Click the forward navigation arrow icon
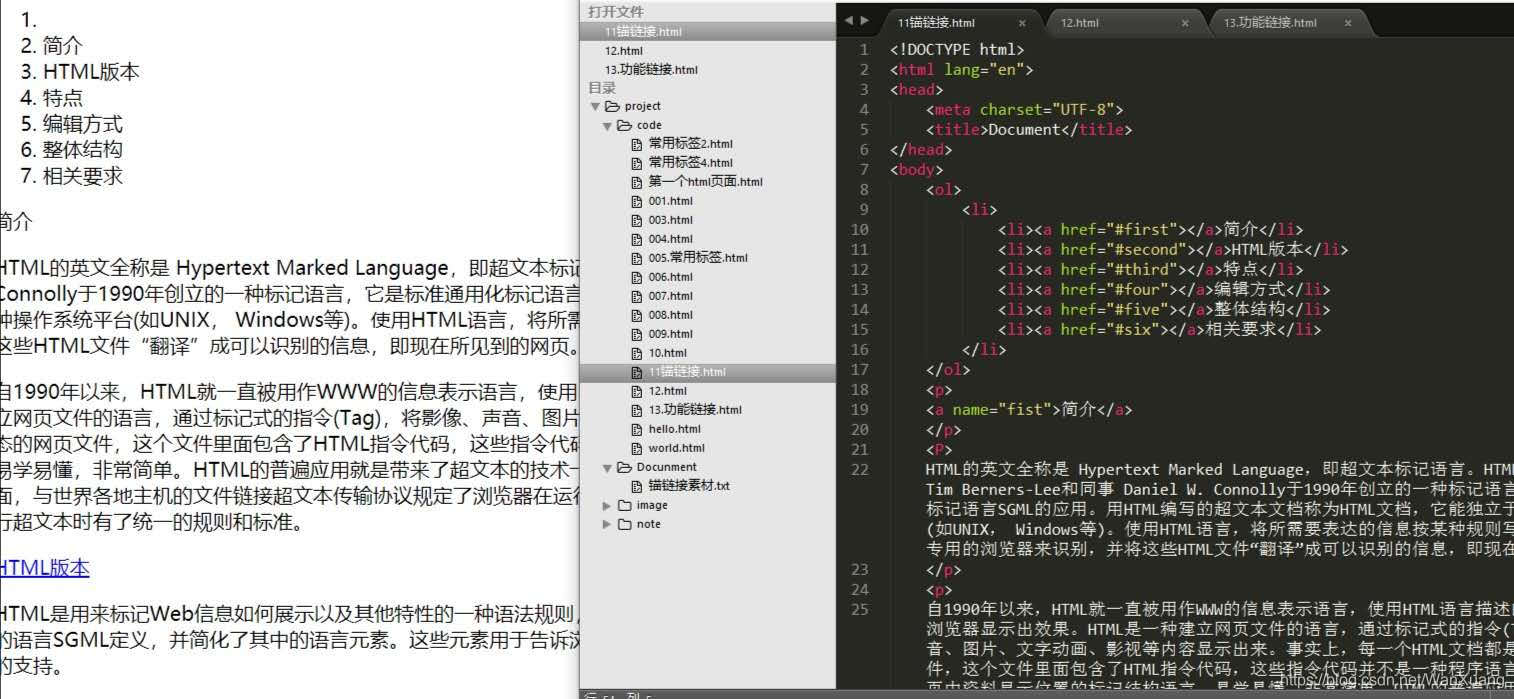 (x=863, y=19)
